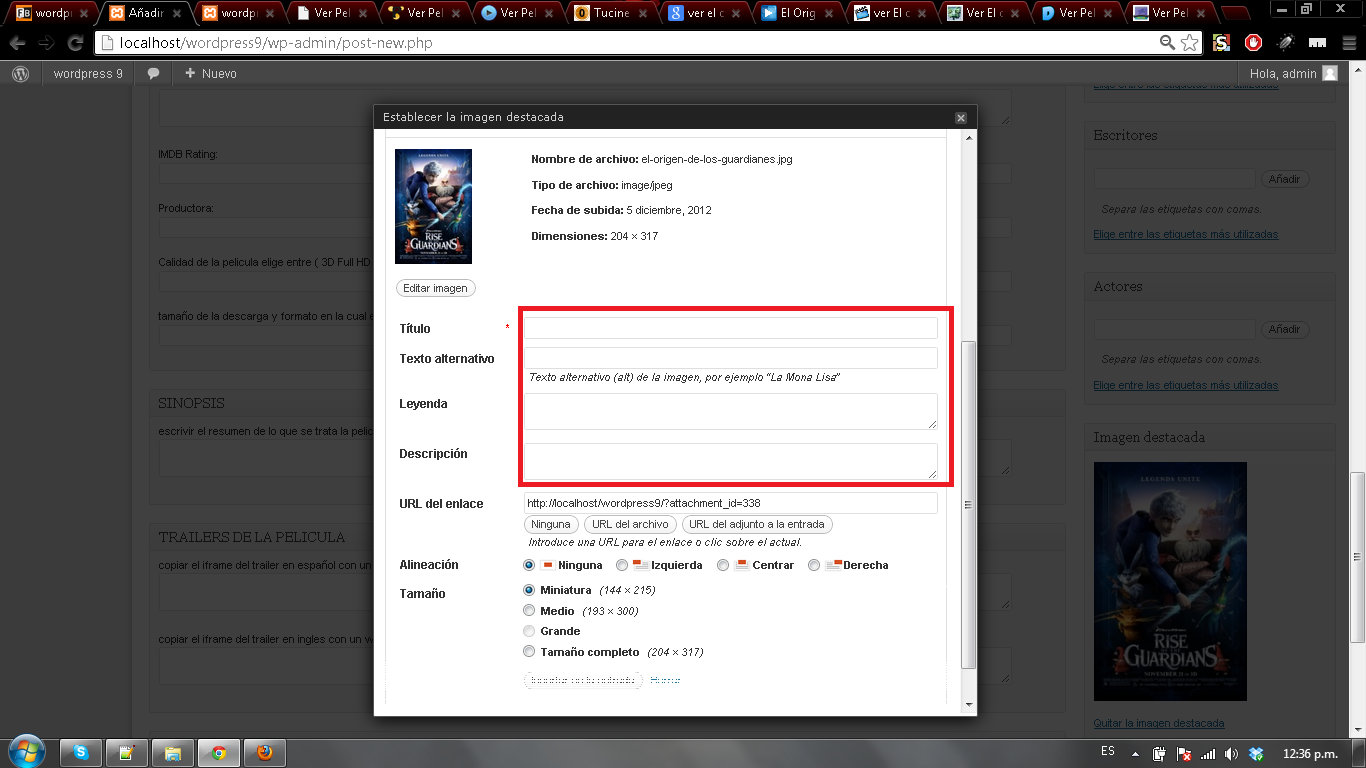Bookmark this page with the star icon

coord(1189,43)
